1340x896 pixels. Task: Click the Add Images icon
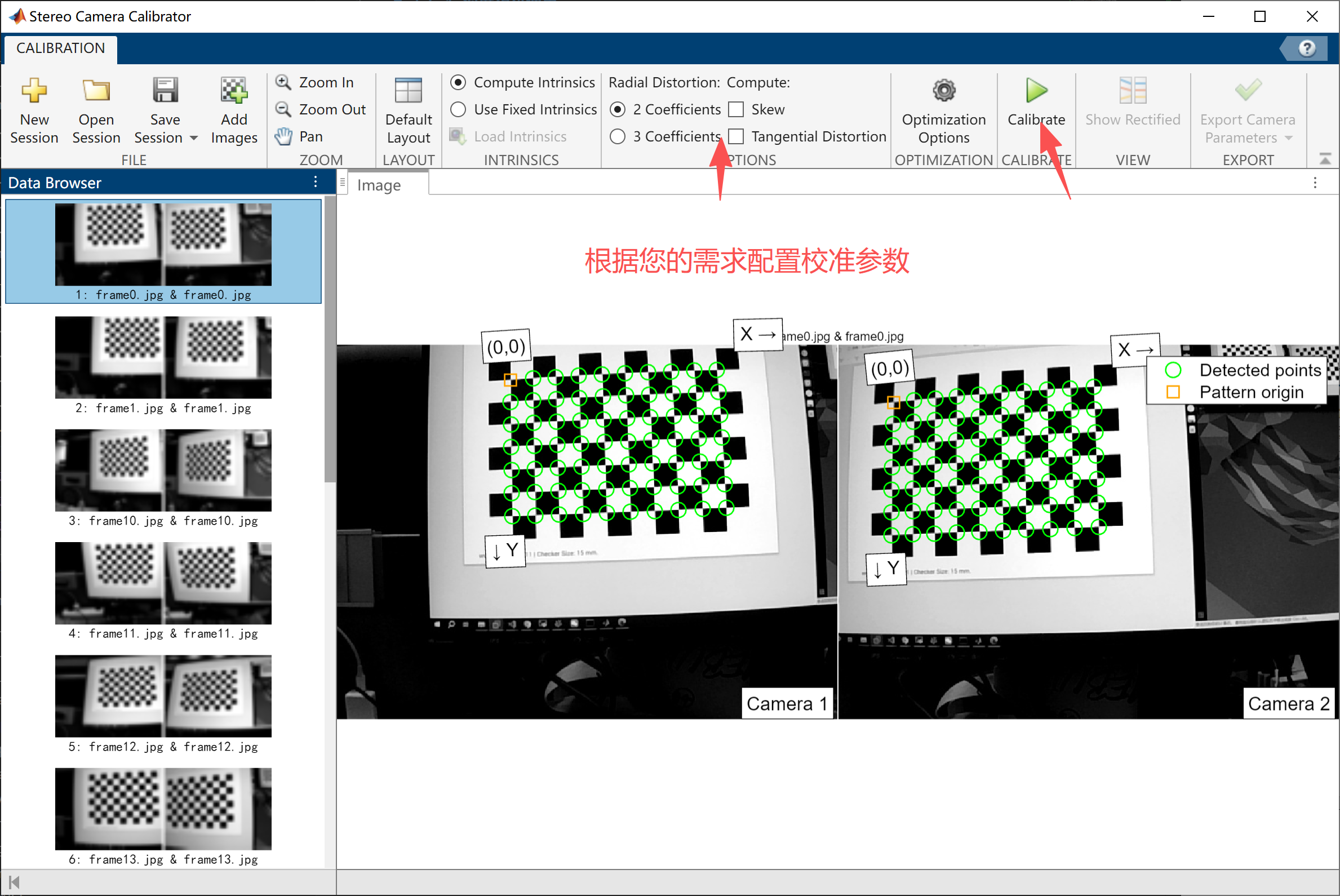click(x=234, y=91)
